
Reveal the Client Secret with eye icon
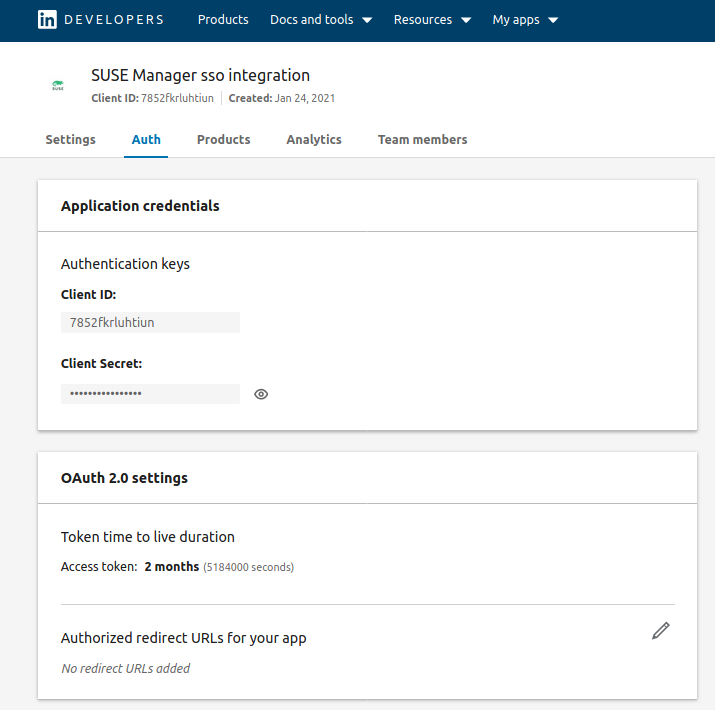261,394
